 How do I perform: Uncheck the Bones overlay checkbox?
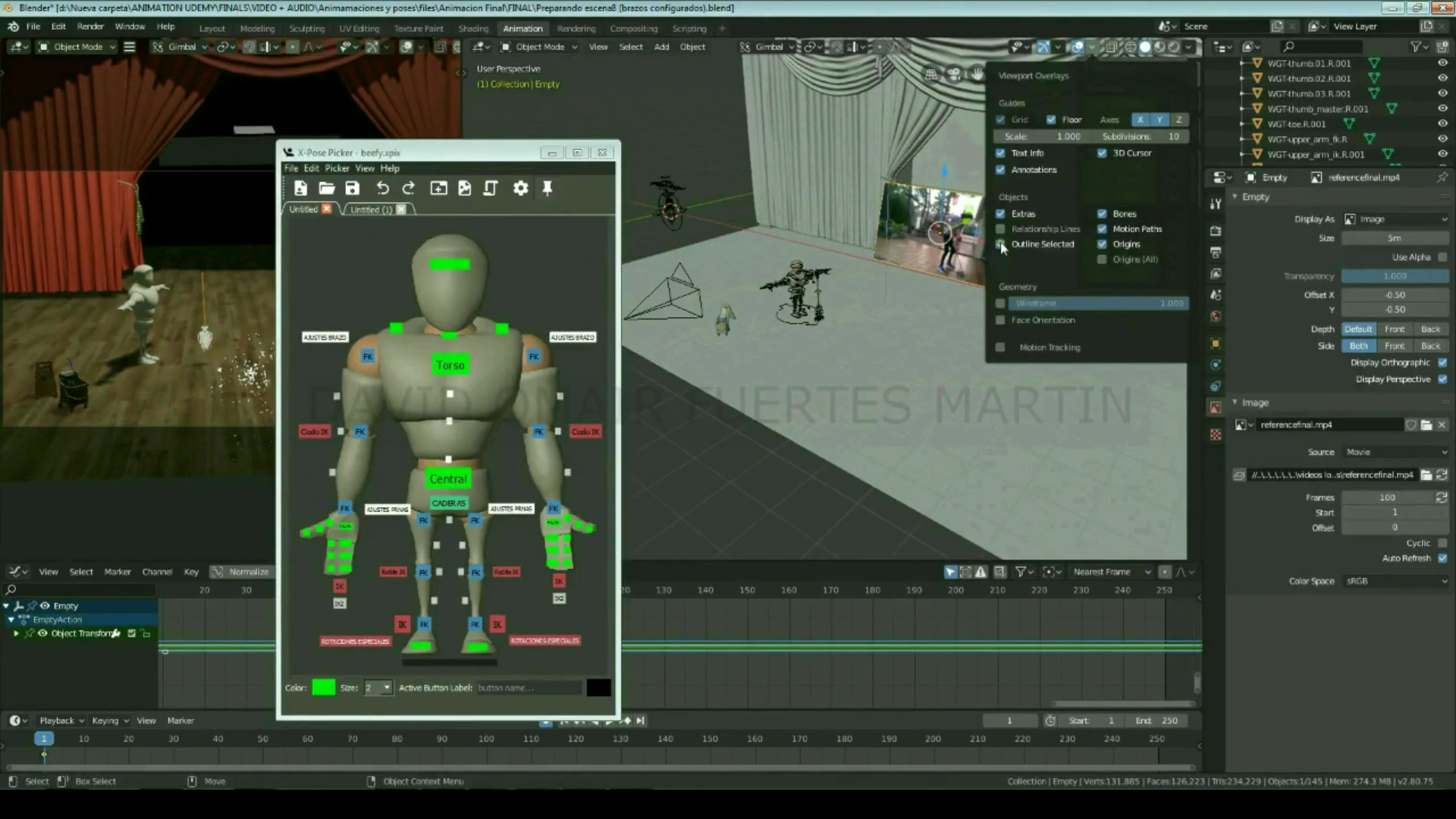click(x=1102, y=214)
